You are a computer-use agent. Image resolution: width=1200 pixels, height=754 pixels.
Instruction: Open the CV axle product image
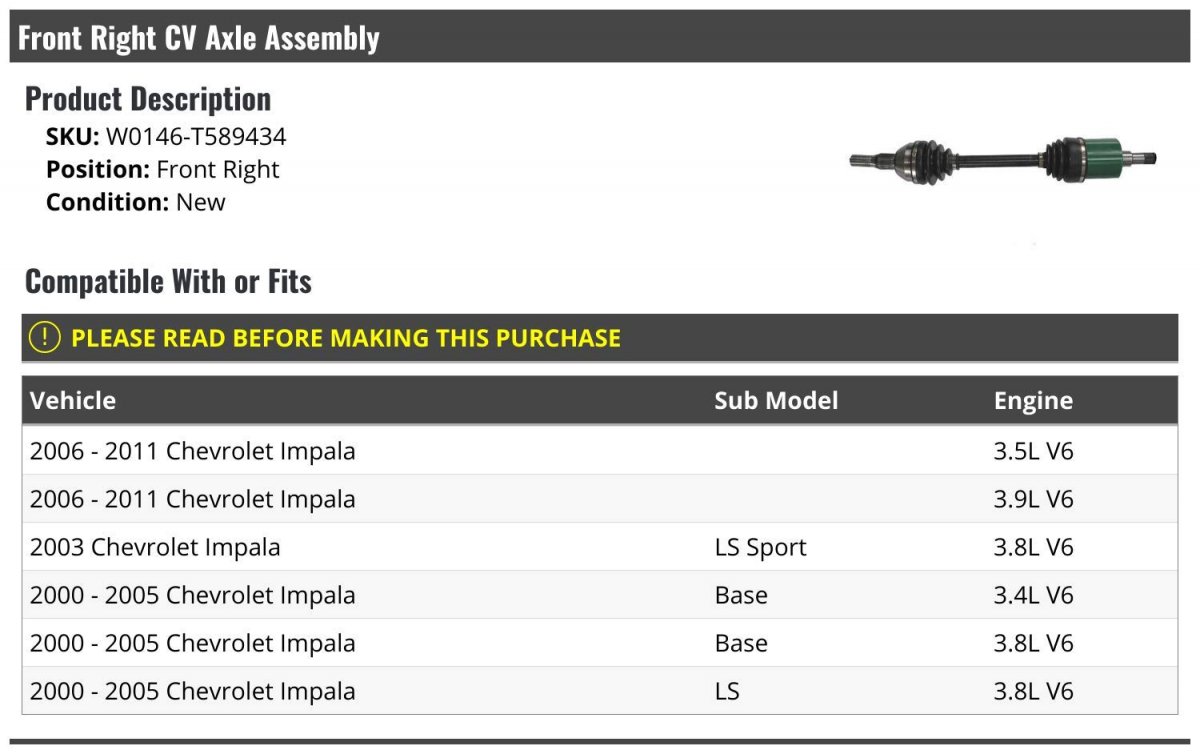(1003, 159)
